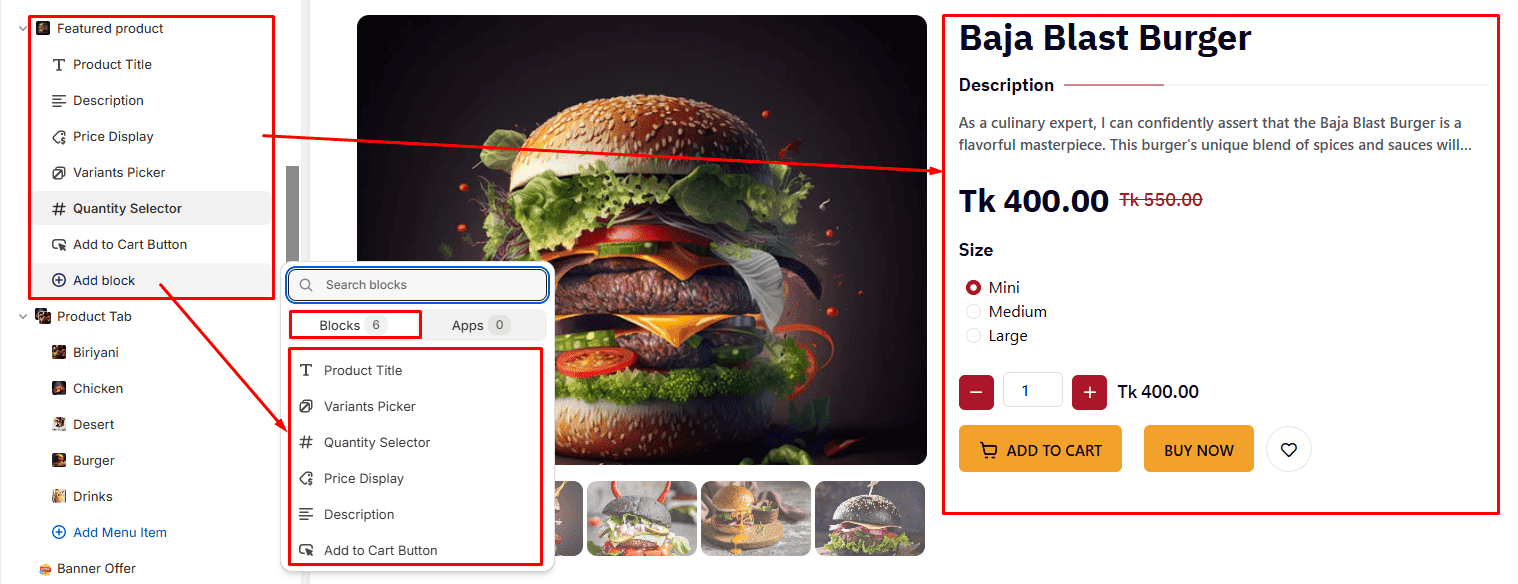Screen dimensions: 1518x584
Task: Collapse the Featured product section
Action: point(23,29)
